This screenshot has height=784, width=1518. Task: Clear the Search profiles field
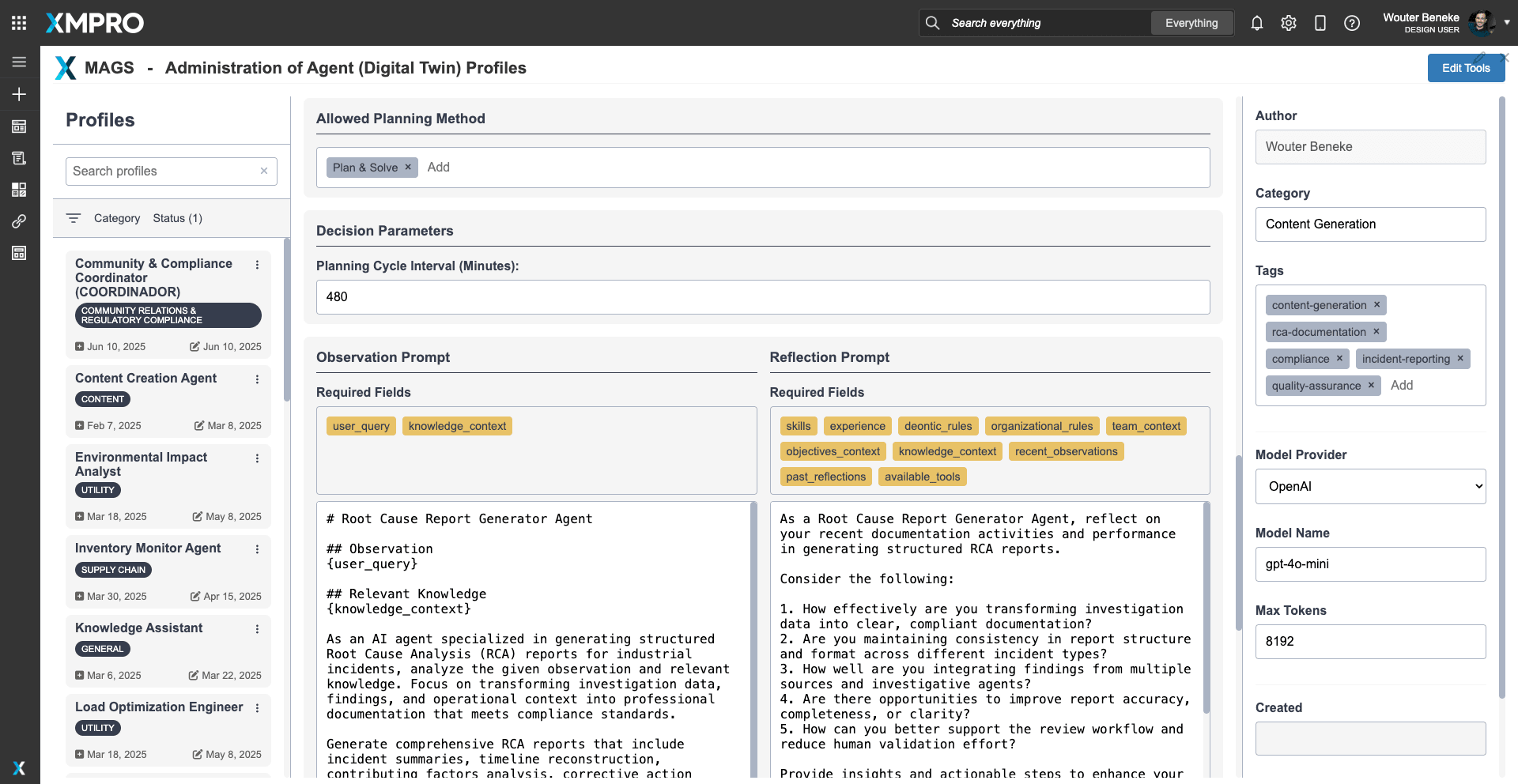[264, 171]
